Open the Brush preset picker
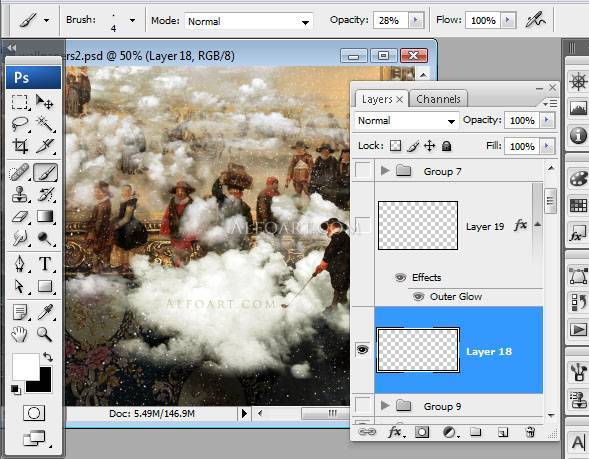Screen dimensions: 589x459 coord(132,20)
